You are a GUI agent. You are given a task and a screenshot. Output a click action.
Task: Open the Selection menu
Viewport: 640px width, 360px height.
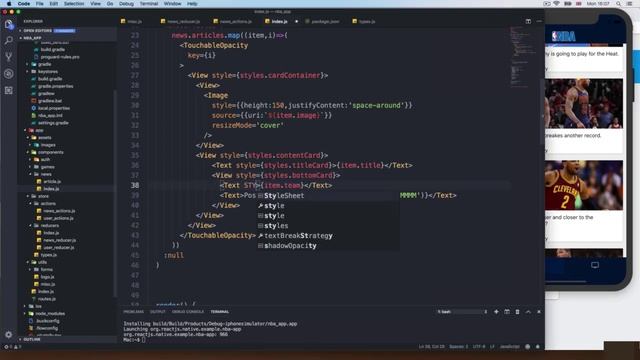74,4
